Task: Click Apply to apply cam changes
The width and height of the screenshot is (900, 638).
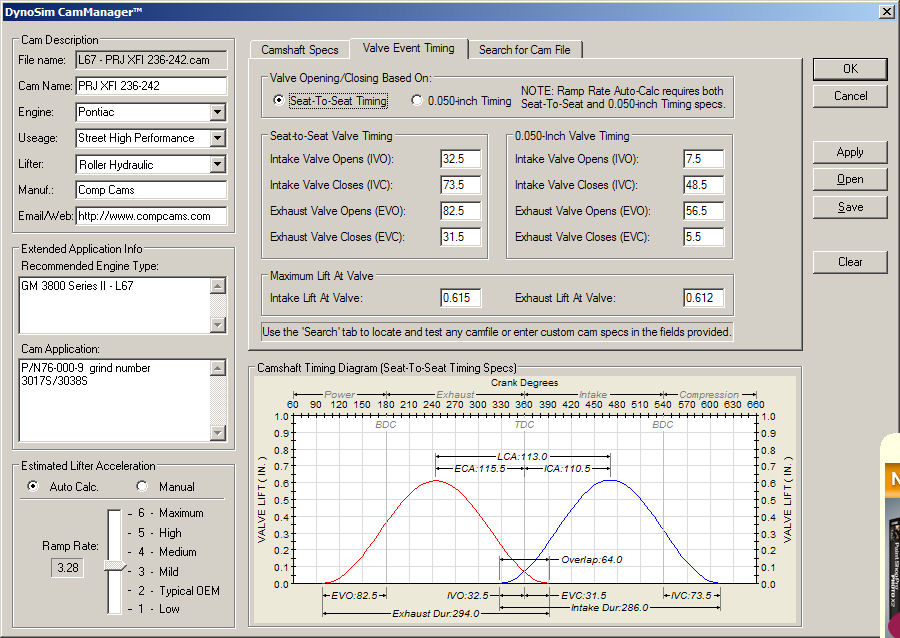Action: point(850,153)
